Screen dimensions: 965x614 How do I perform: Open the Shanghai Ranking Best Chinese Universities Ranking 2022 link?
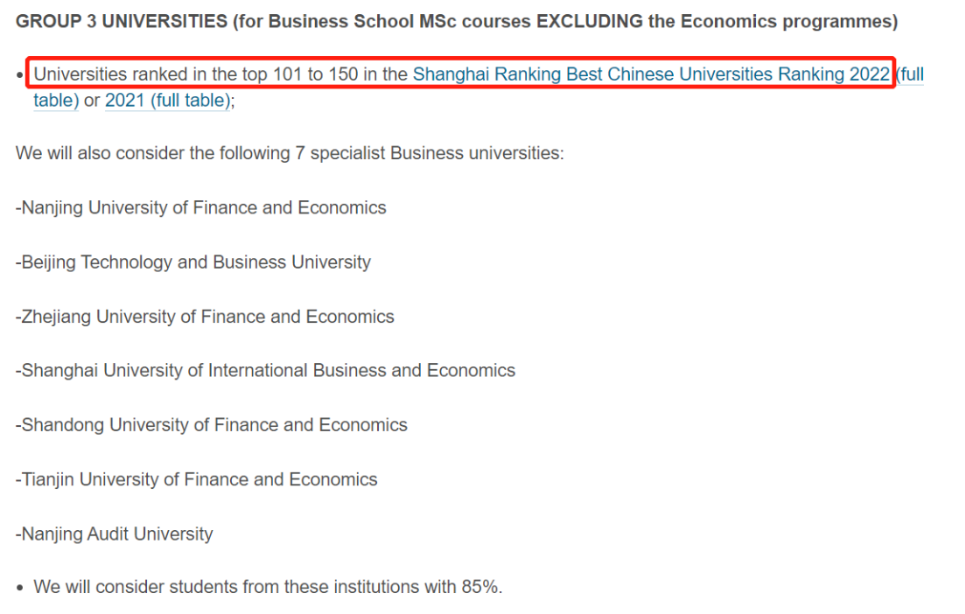(x=650, y=74)
